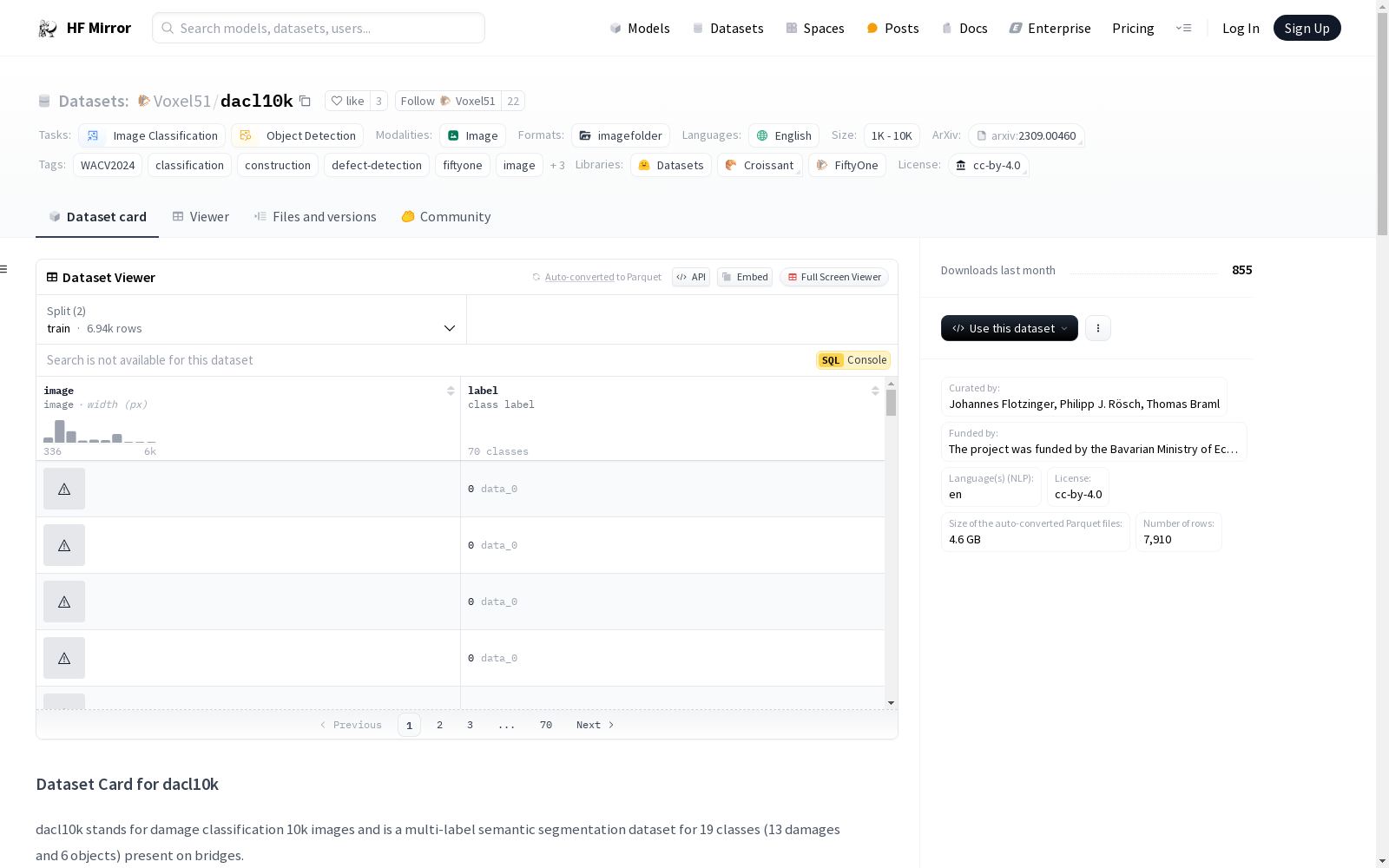The width and height of the screenshot is (1389, 868).
Task: Open the arxiv:2309.00460 paper tag
Action: (1026, 135)
